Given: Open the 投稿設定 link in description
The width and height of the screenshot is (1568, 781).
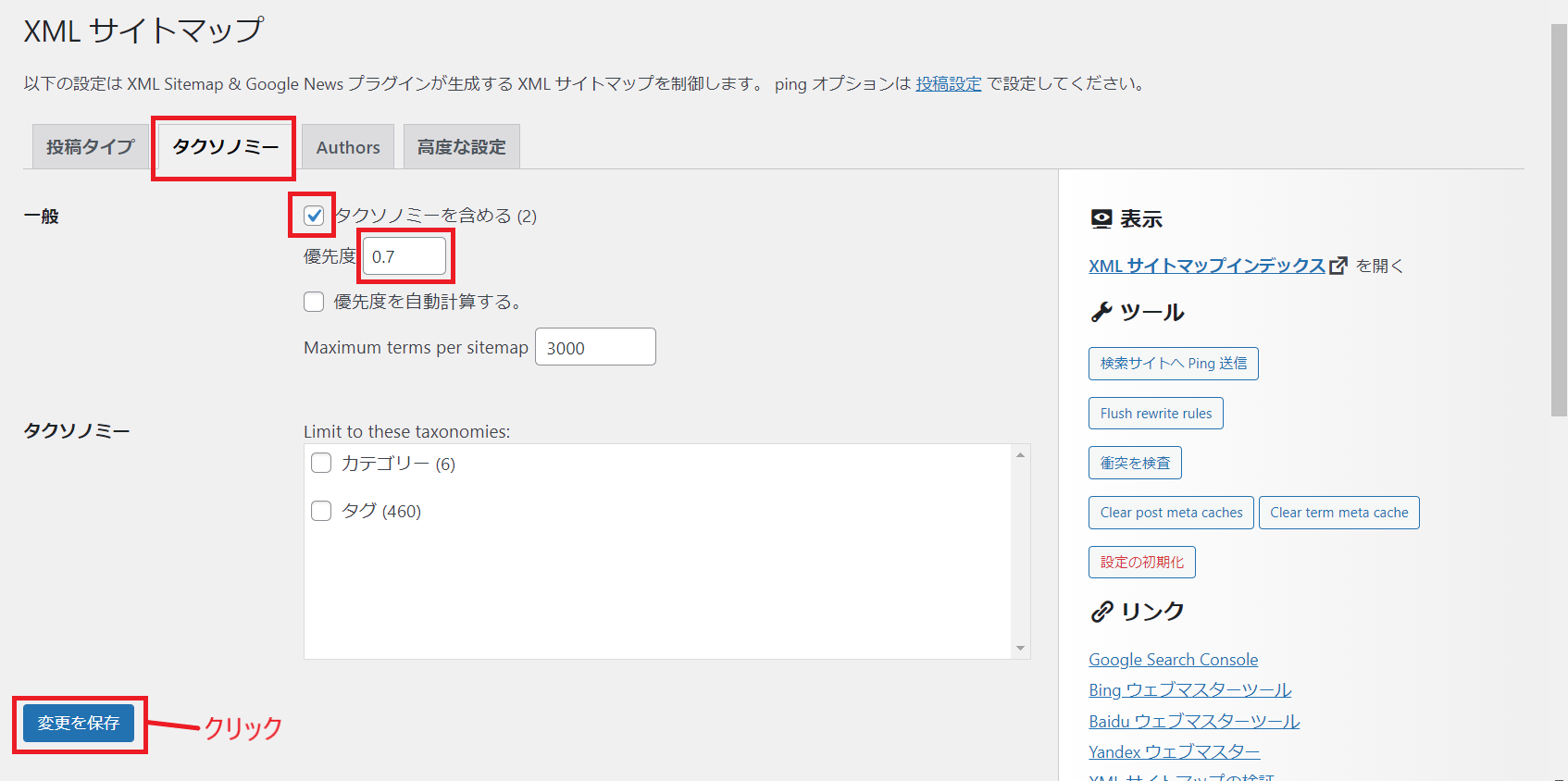Looking at the screenshot, I should pyautogui.click(x=948, y=84).
